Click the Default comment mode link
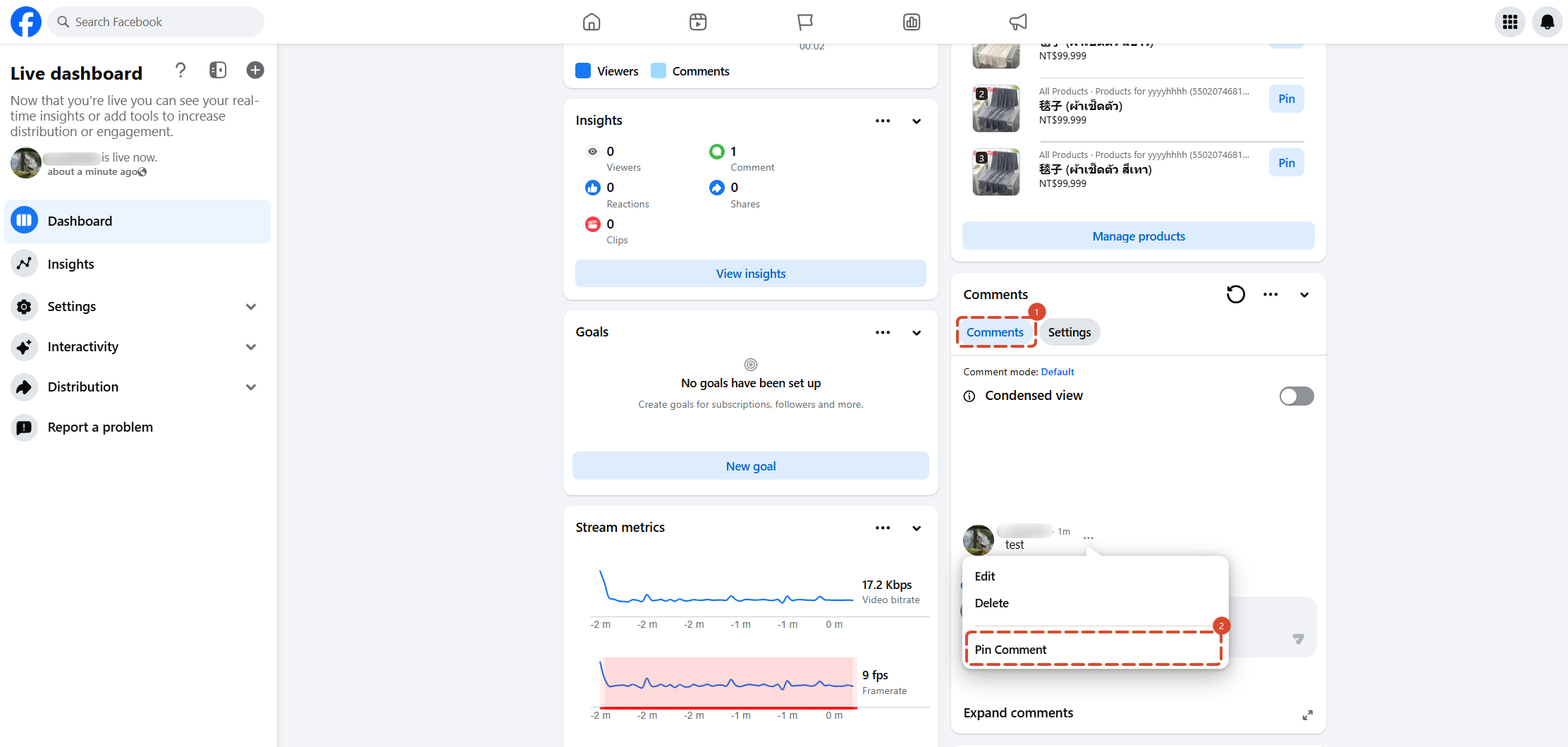Screen dimensions: 1568x747 pyautogui.click(x=1058, y=372)
